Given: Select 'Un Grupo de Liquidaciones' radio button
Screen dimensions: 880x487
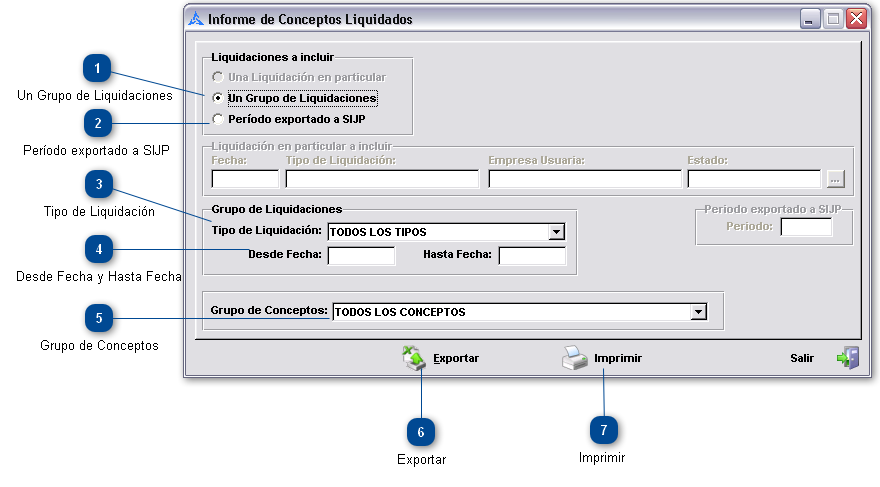Looking at the screenshot, I should 218,98.
